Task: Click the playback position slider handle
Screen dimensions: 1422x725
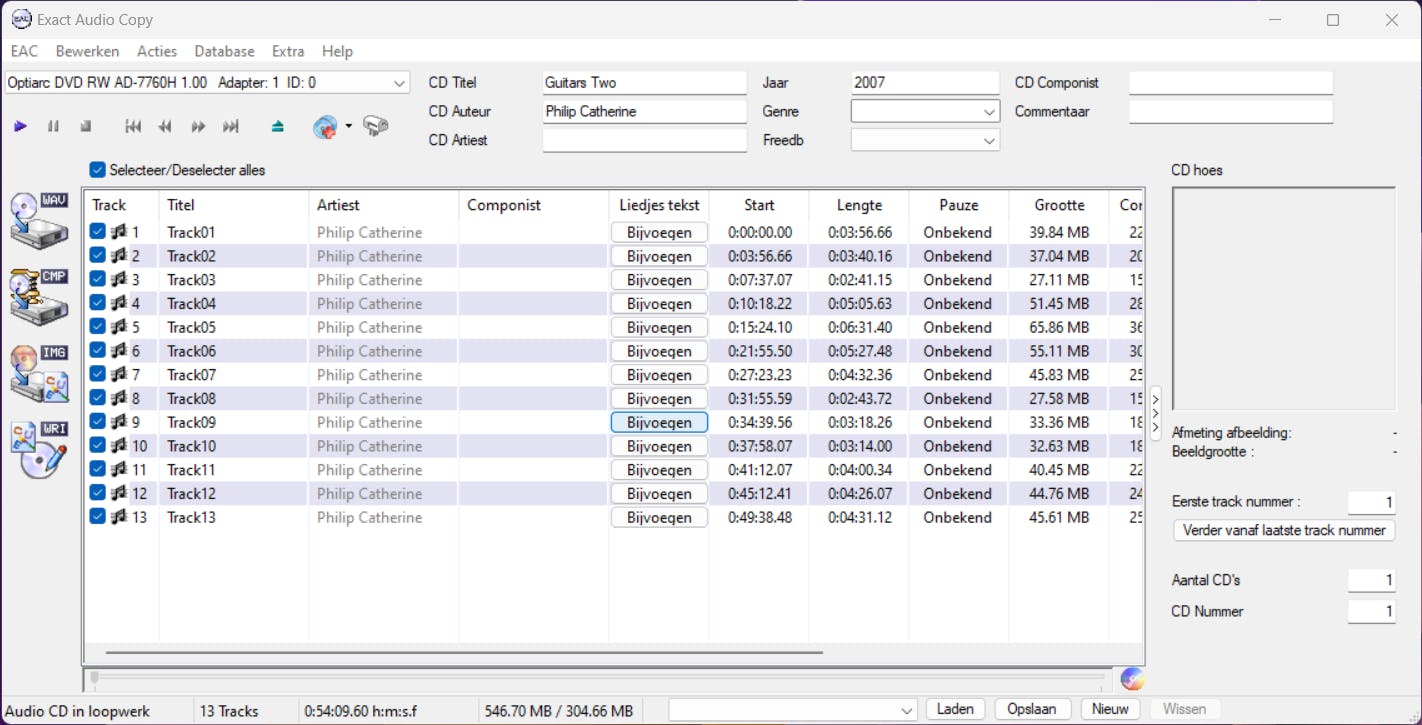Action: [94, 678]
